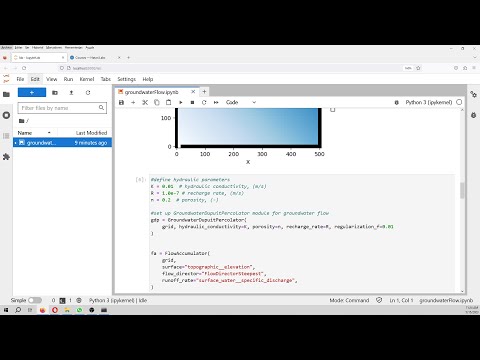Viewport: 480px width, 360px height.
Task: Open the Kernel menu
Action: [x=87, y=79]
